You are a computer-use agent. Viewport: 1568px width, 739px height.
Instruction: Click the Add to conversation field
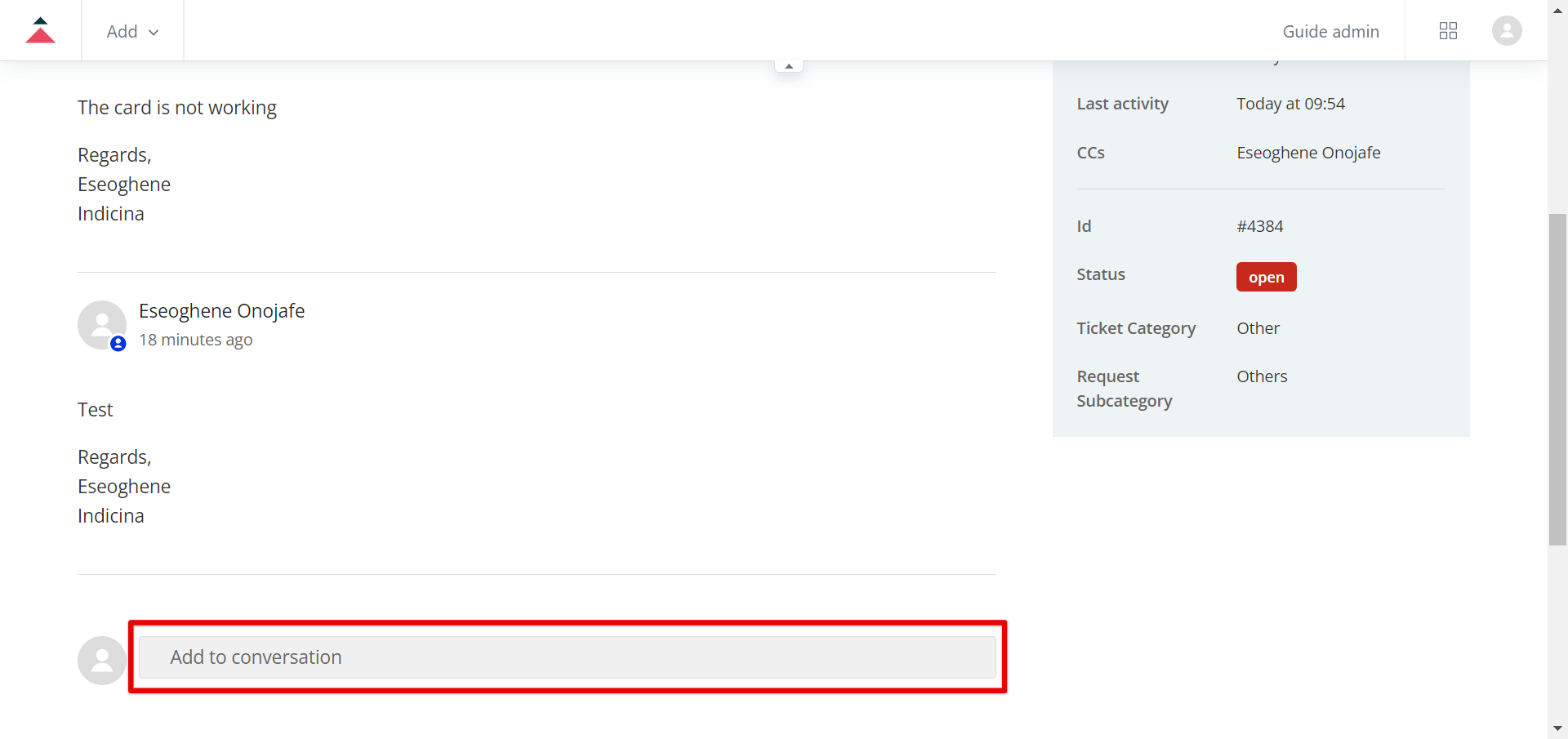point(568,657)
